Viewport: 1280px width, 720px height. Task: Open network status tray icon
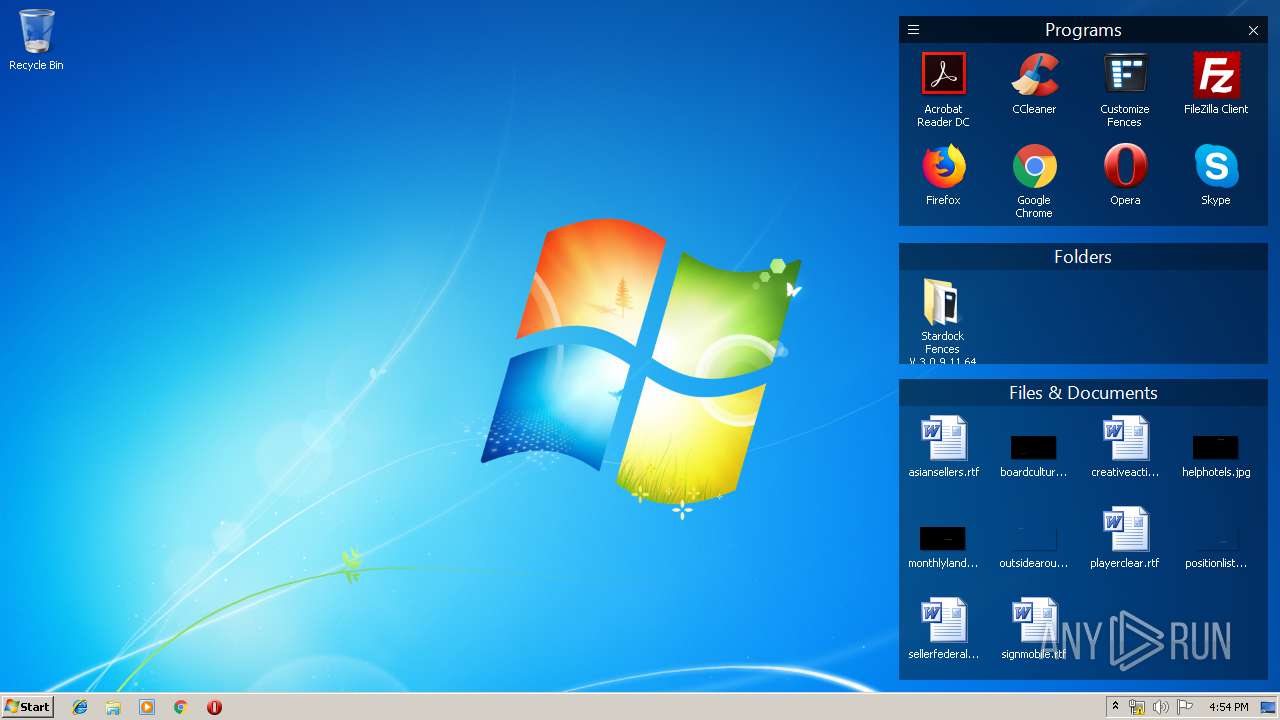click(1137, 707)
